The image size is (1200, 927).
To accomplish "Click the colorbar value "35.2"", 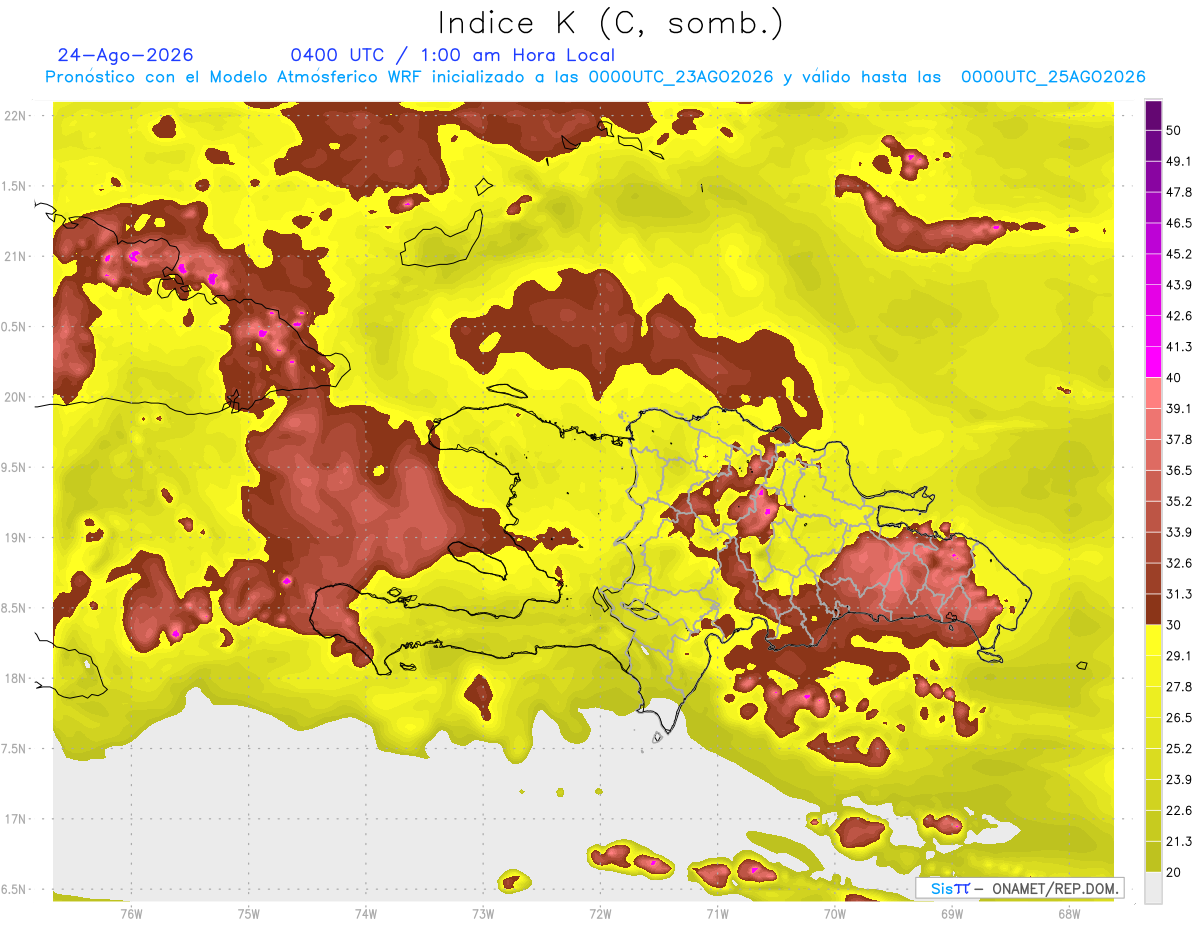I will coord(1179,501).
